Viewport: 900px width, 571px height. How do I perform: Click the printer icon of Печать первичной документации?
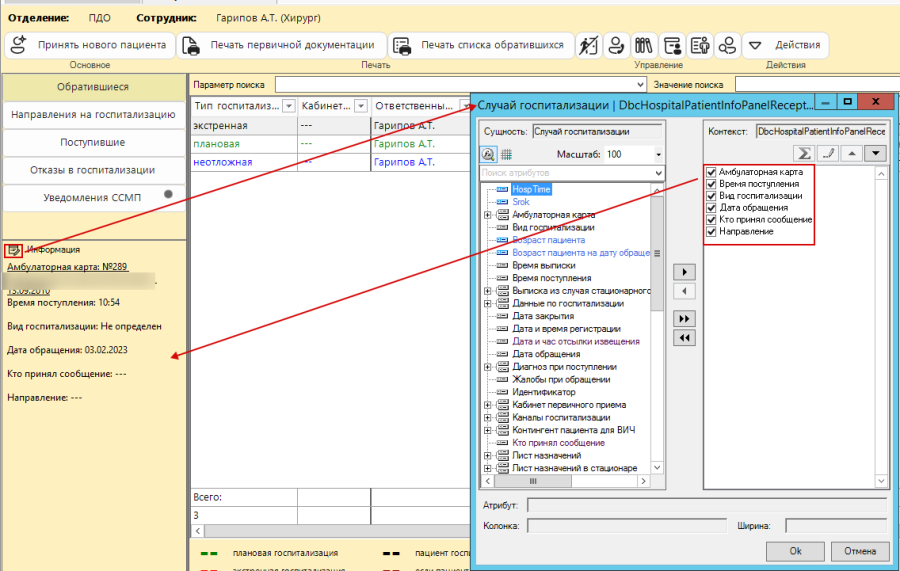click(191, 45)
